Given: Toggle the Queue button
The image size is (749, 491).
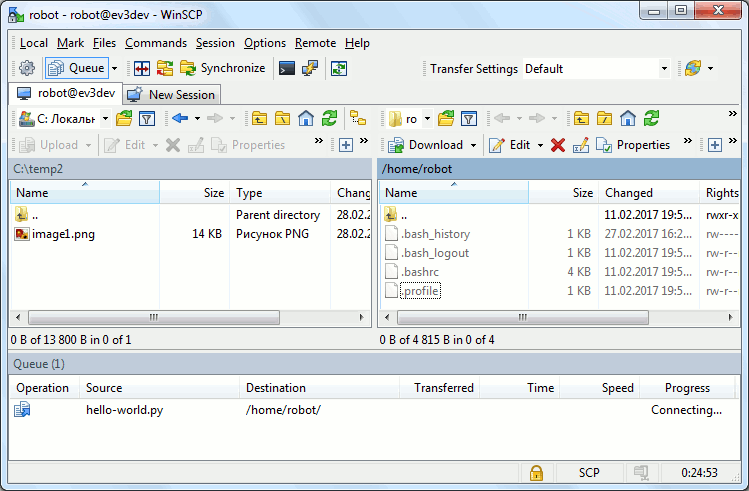Looking at the screenshot, I should tap(77, 68).
